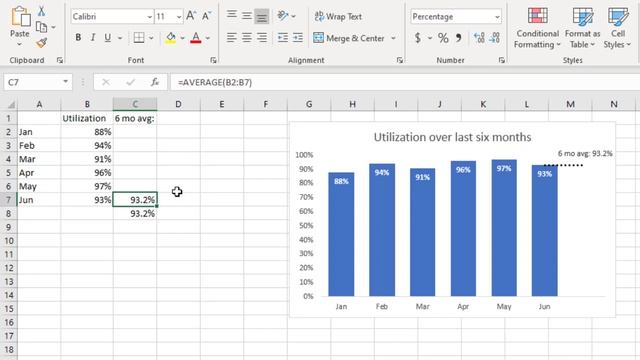Open font color dropdown arrow
The height and width of the screenshot is (360, 640).
[208, 38]
